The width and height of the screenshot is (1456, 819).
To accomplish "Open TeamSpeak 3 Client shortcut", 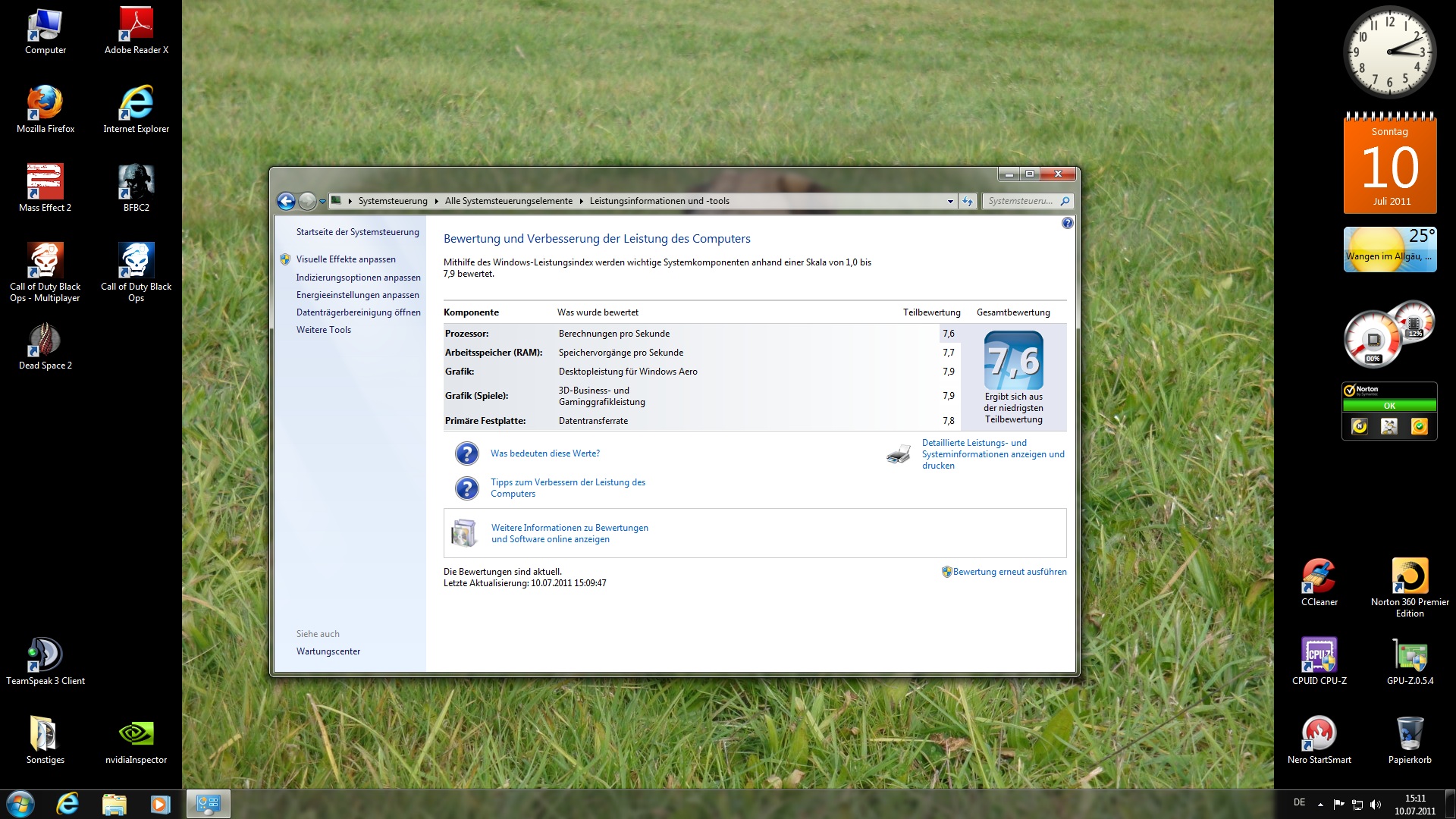I will coord(45,655).
